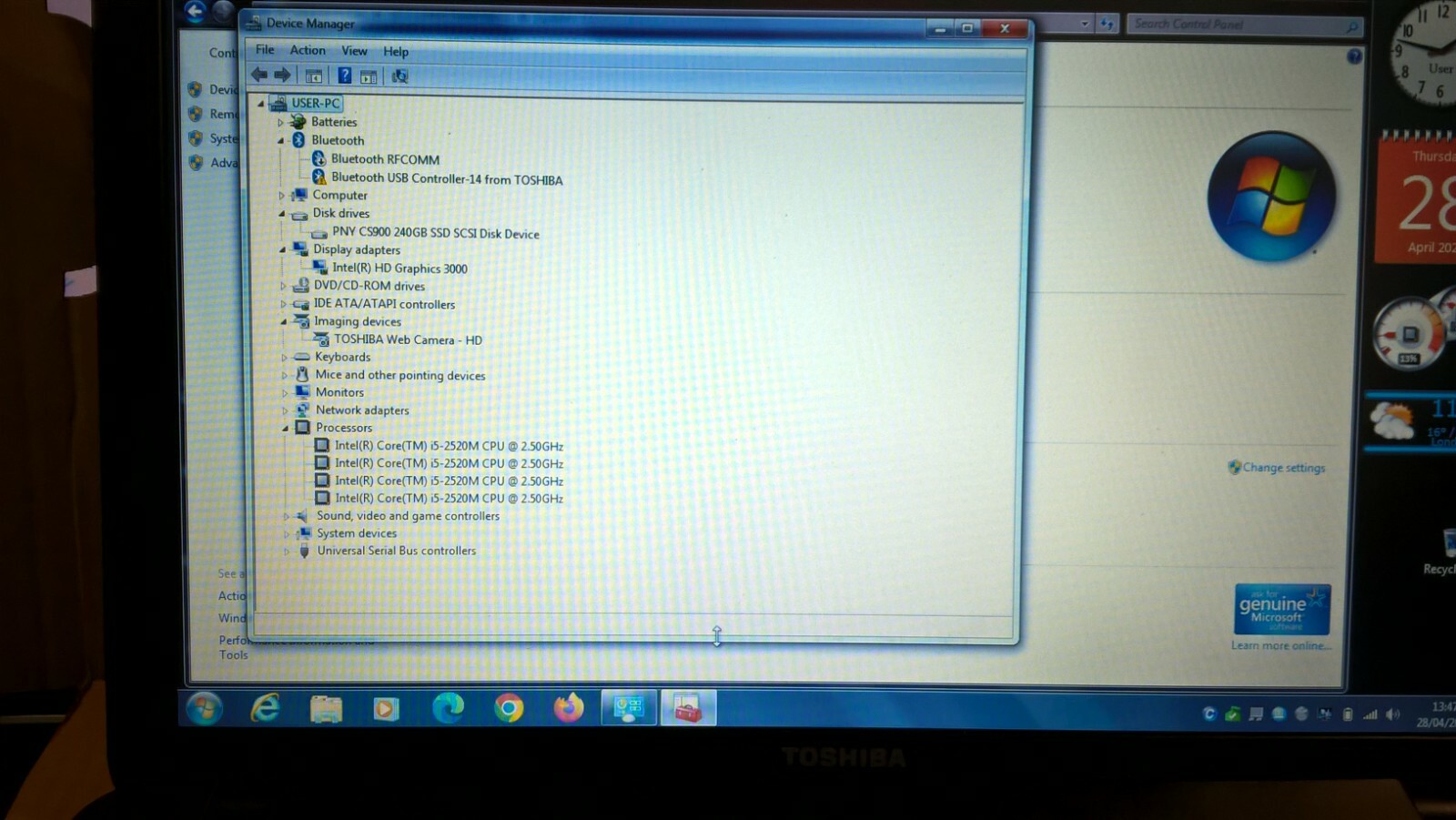Viewport: 1456px width, 820px height.
Task: Click the Control Panel address refresh button
Action: (1107, 25)
